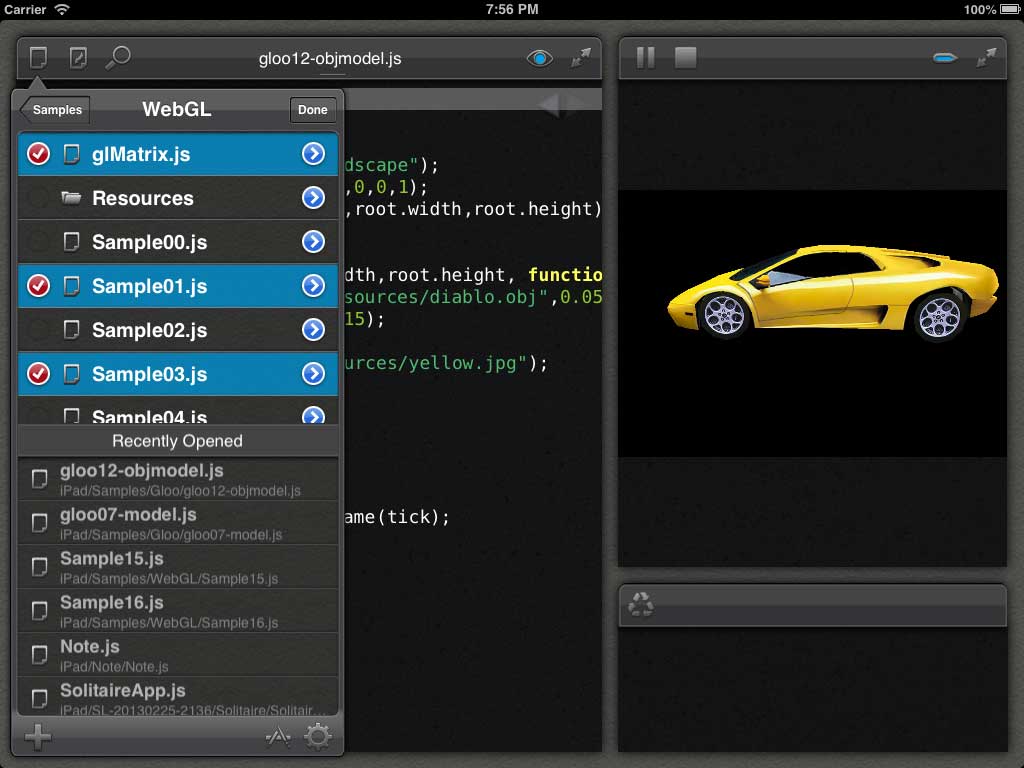Select the Sample04.js file name
Image resolution: width=1024 pixels, height=768 pixels.
point(150,417)
